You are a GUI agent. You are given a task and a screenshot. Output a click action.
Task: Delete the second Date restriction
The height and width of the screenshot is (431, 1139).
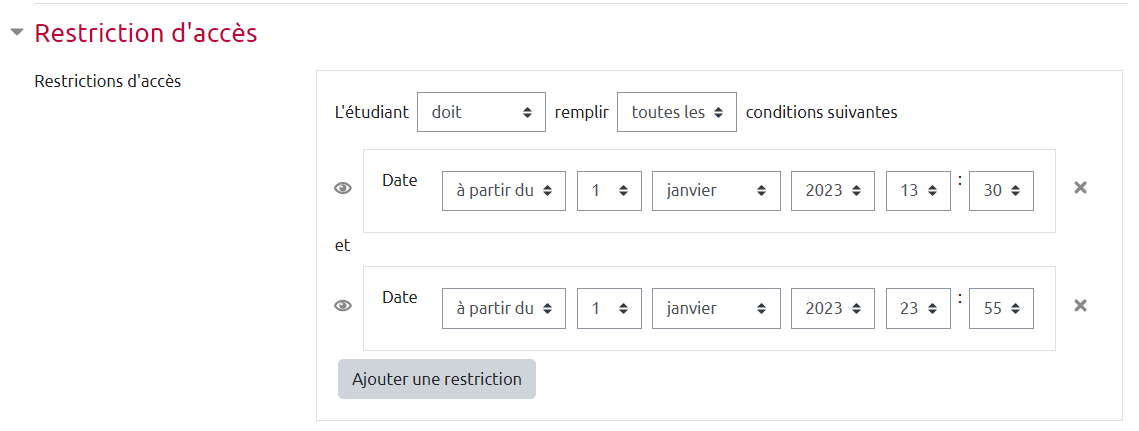[x=1080, y=306]
